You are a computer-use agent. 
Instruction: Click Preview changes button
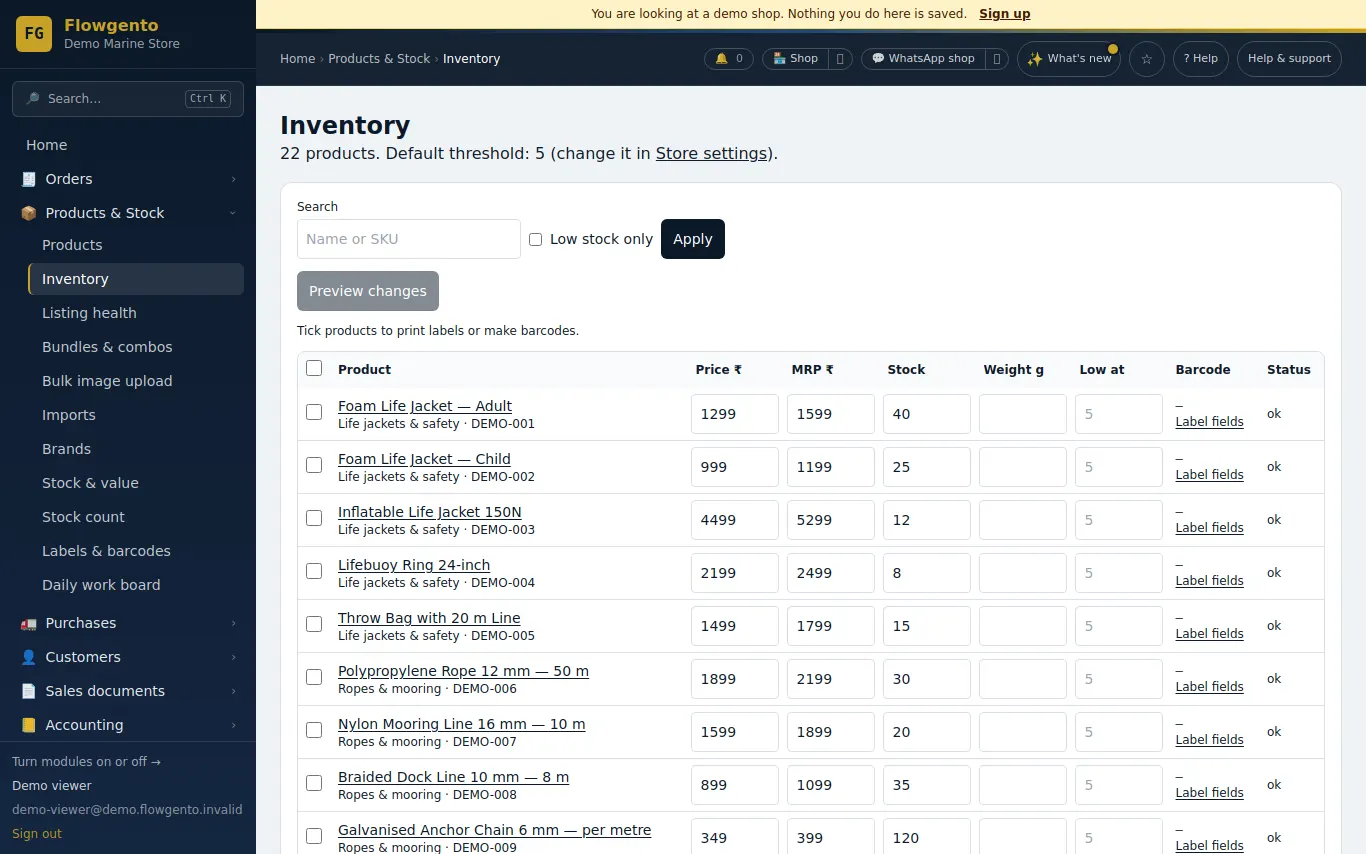[x=368, y=291]
